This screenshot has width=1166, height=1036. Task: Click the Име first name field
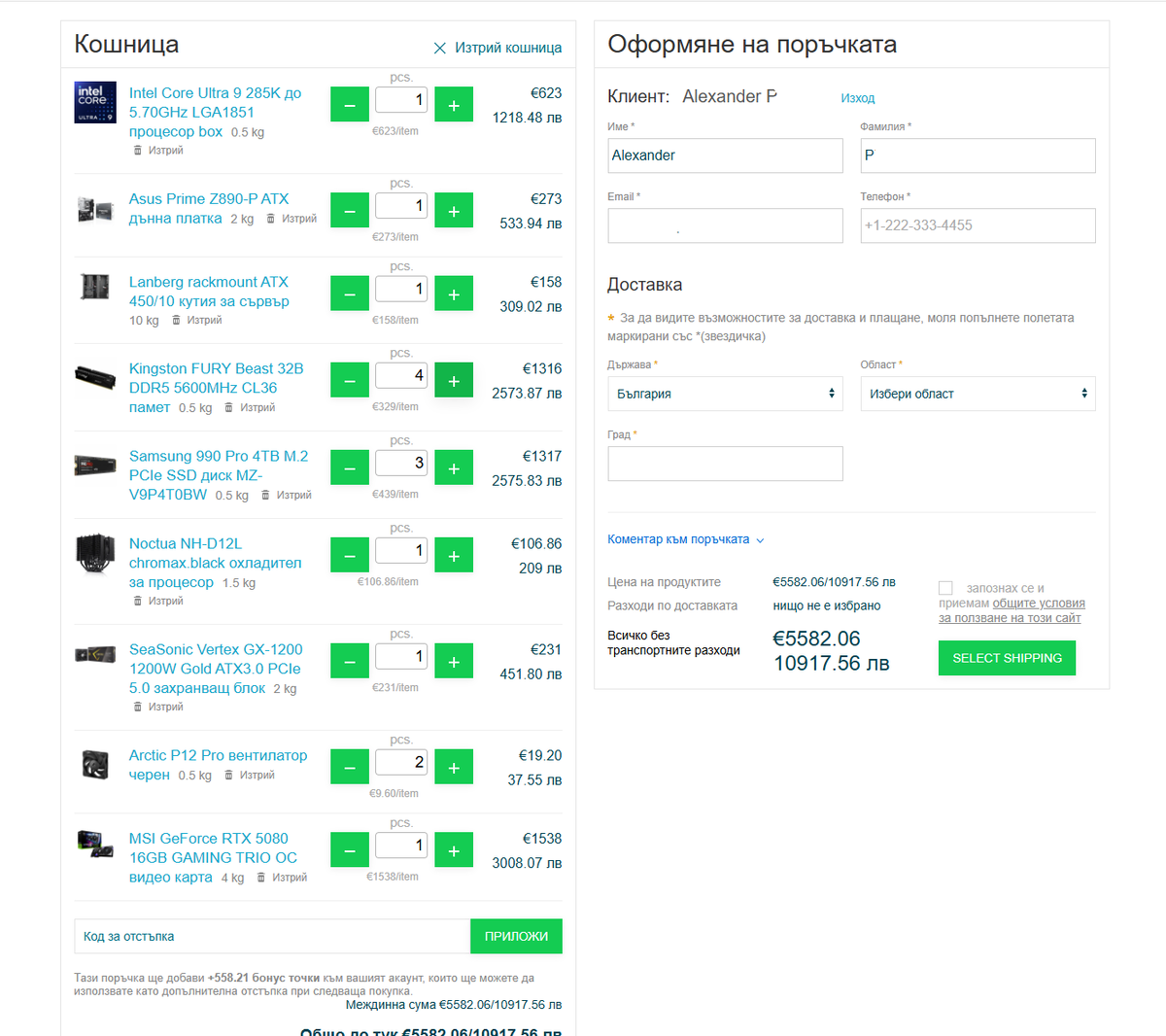pyautogui.click(x=725, y=155)
